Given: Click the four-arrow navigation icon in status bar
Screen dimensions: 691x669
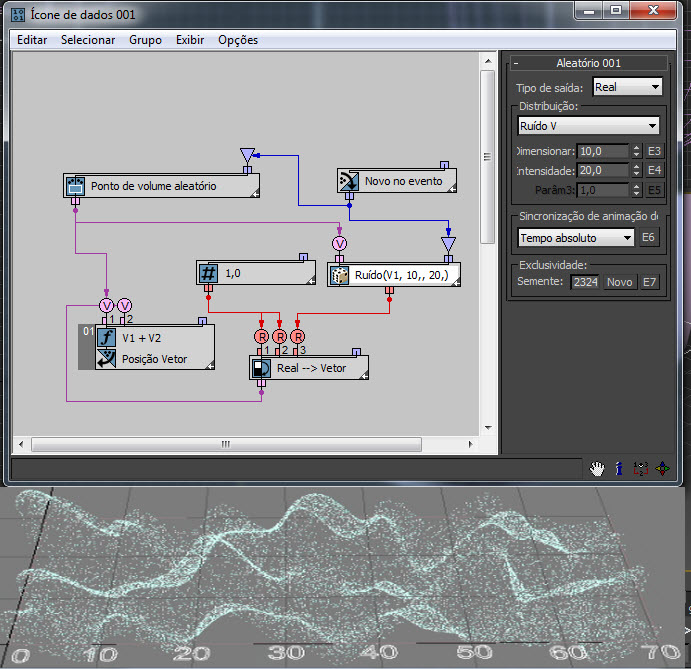Looking at the screenshot, I should (x=662, y=469).
